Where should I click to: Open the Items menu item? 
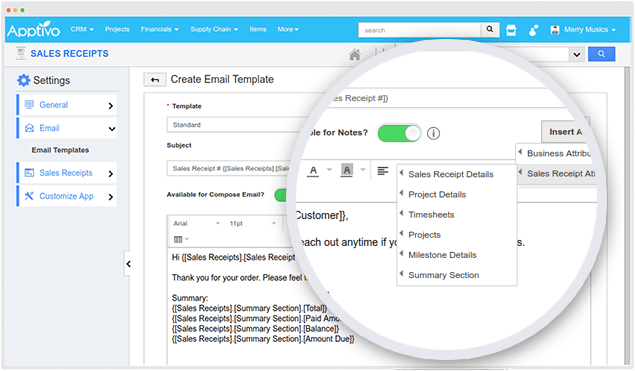pyautogui.click(x=258, y=29)
